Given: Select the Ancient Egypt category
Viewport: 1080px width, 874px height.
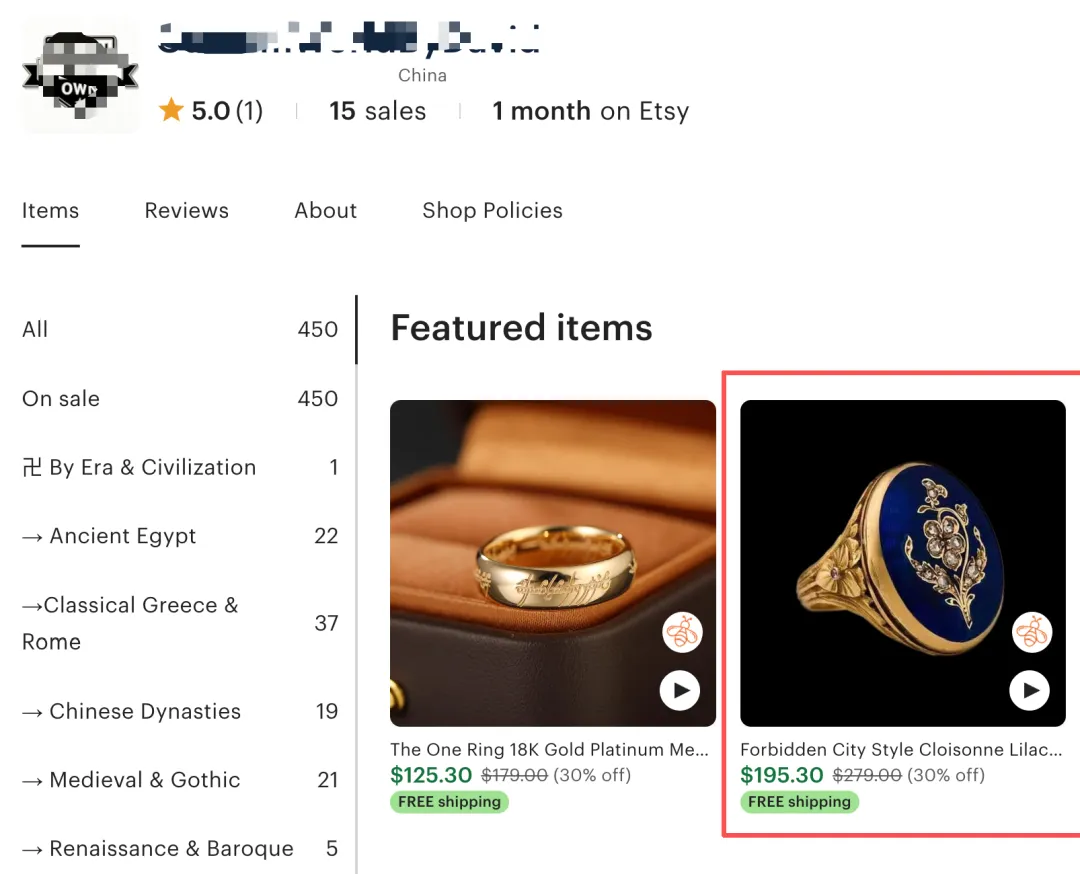Looking at the screenshot, I should (x=109, y=537).
